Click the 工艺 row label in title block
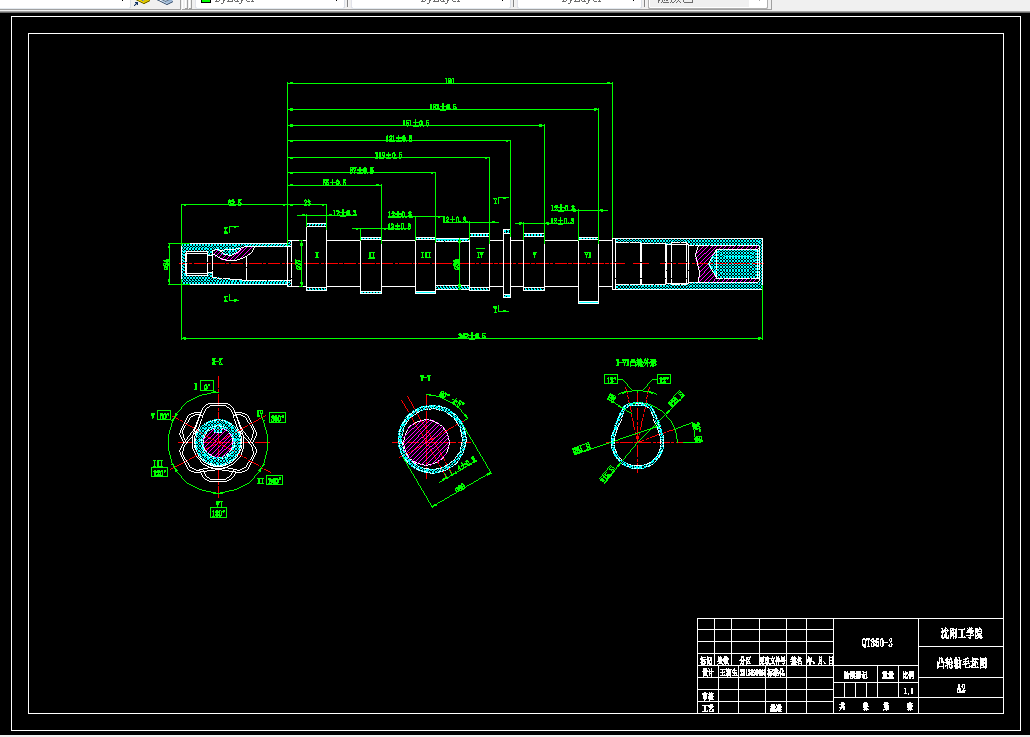 707,708
